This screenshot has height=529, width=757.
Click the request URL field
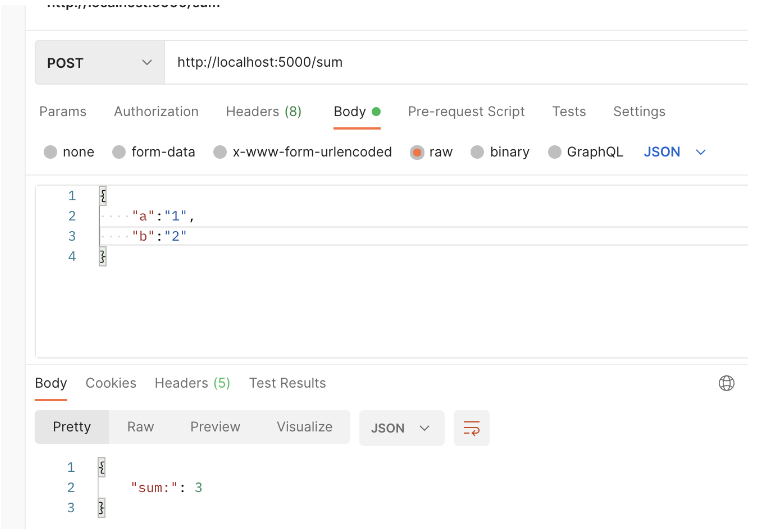(456, 63)
